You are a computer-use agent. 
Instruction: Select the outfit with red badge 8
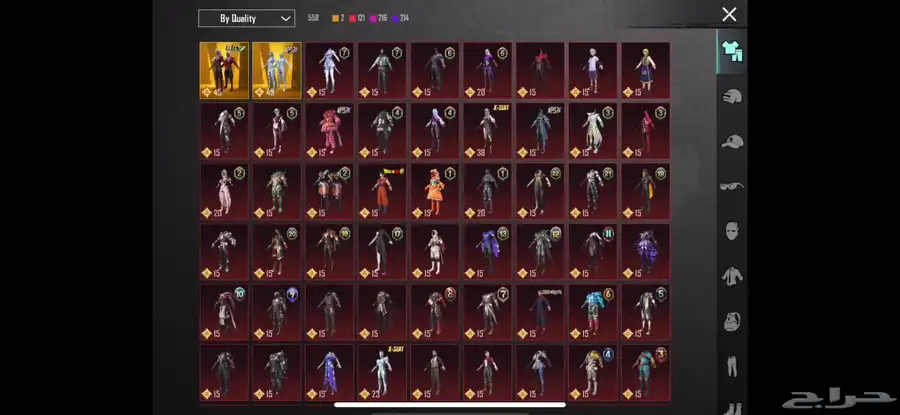coord(435,312)
